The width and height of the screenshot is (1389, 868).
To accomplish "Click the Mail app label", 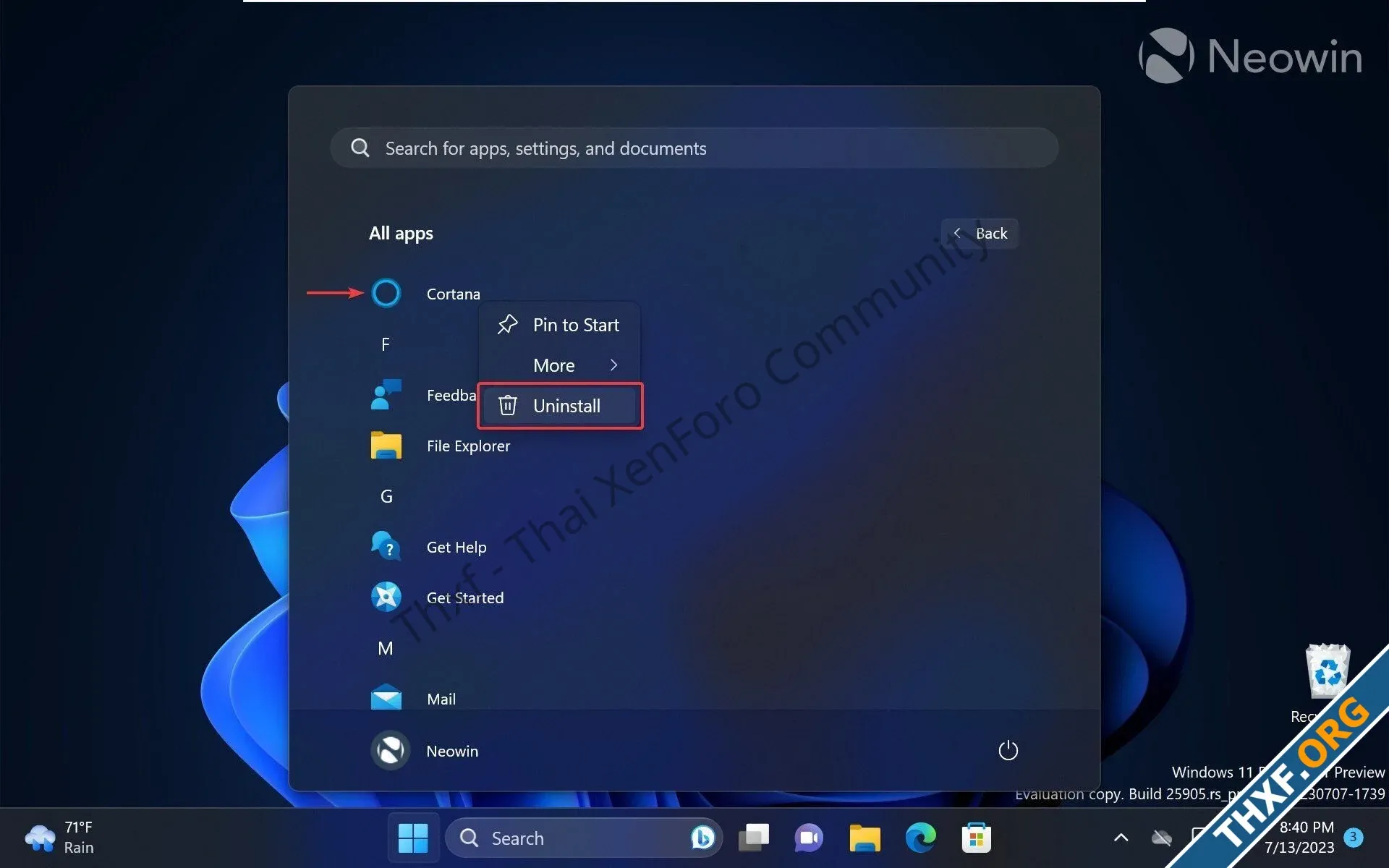I will [441, 699].
